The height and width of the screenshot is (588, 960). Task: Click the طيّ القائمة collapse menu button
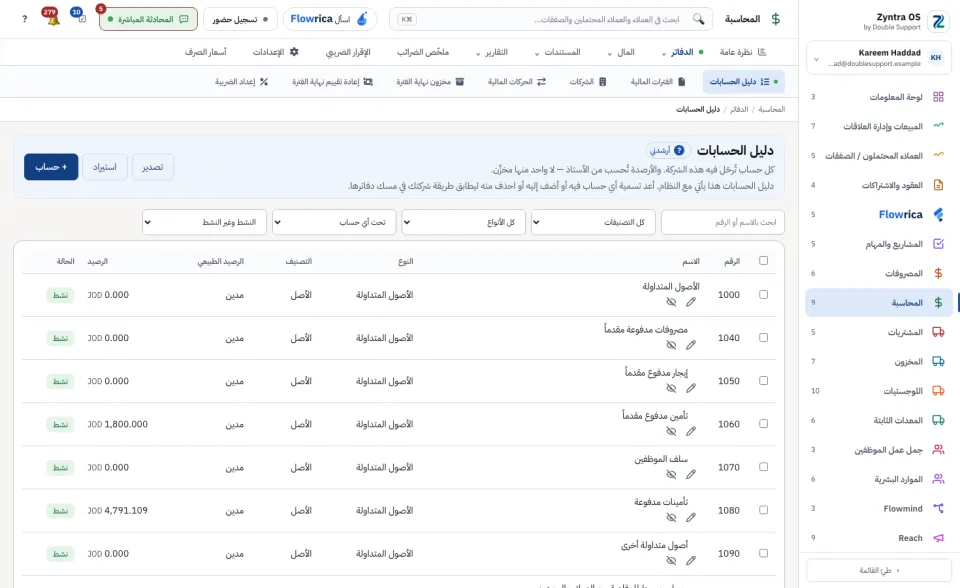(879, 570)
